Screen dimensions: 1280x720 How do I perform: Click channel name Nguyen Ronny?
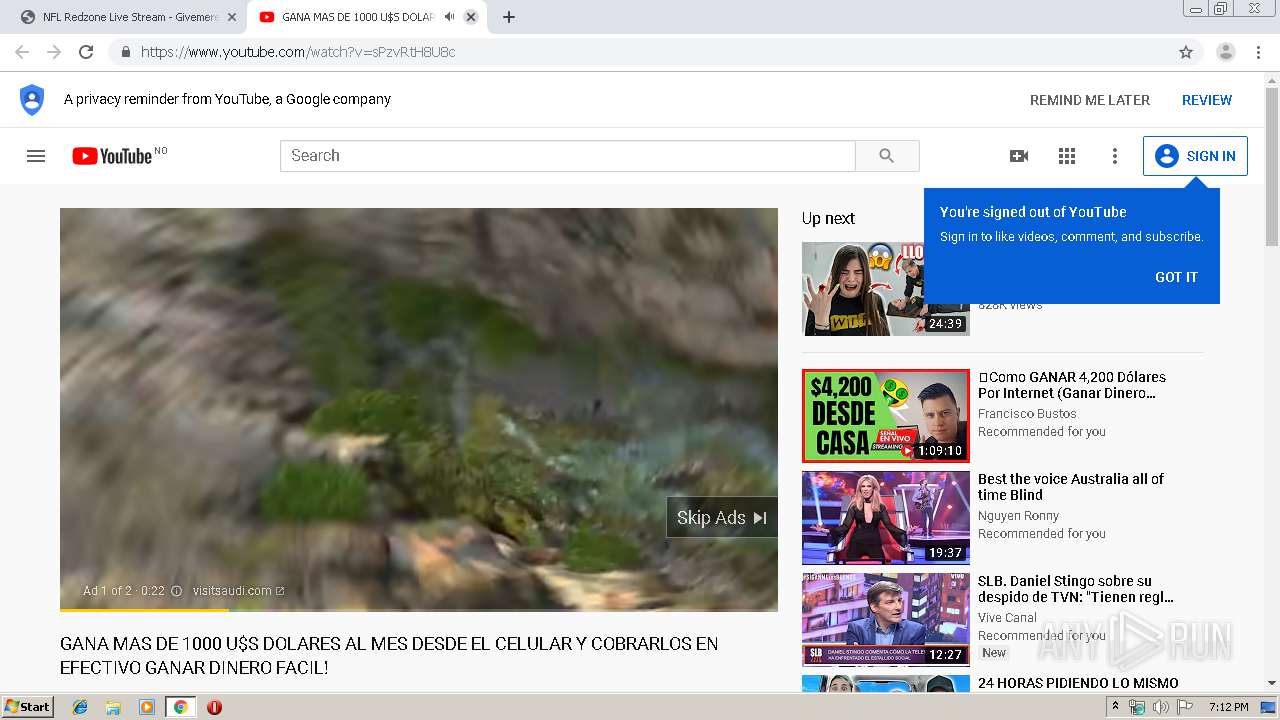click(1018, 516)
